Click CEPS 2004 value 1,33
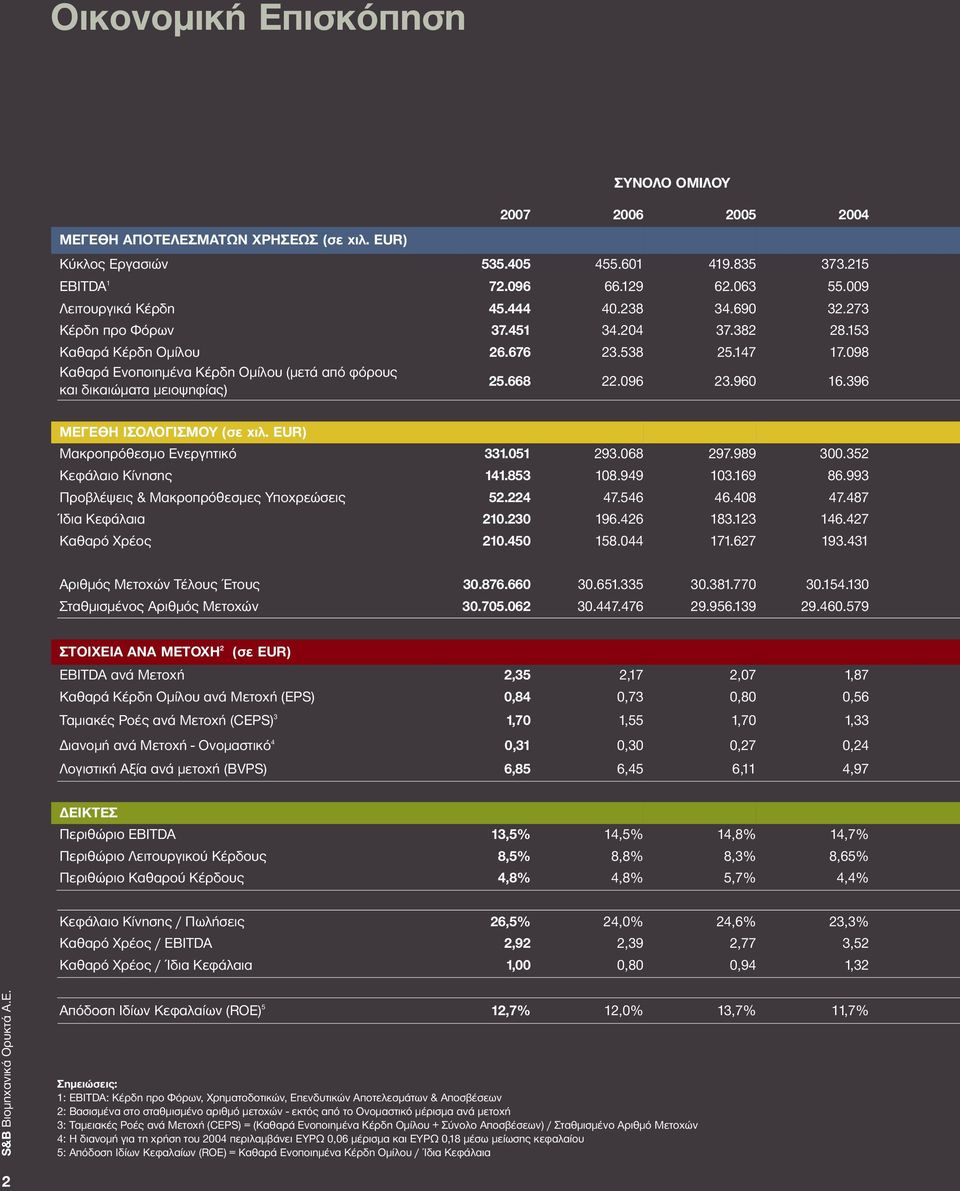 pyautogui.click(x=855, y=720)
